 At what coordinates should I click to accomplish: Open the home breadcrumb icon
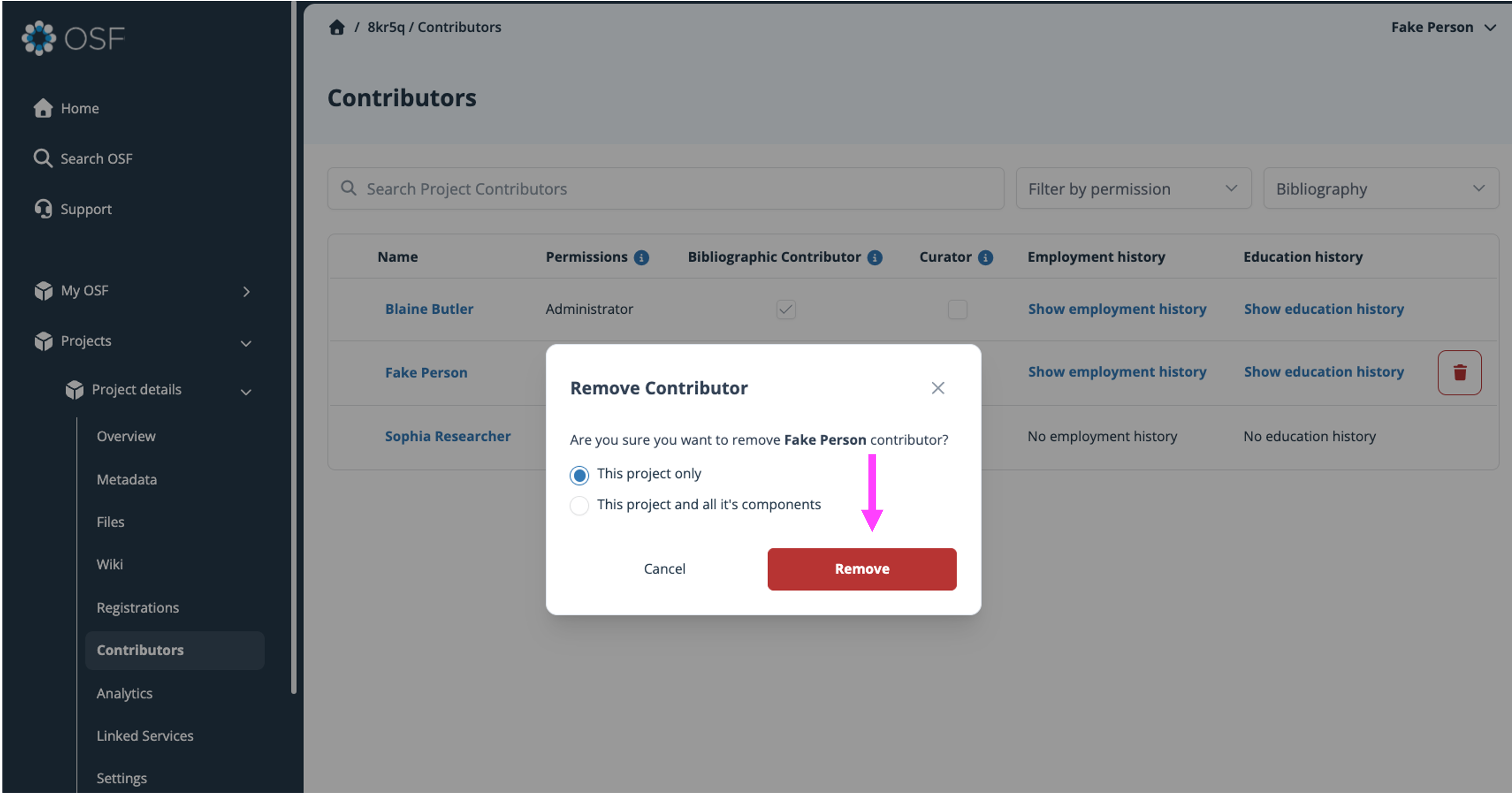[337, 27]
